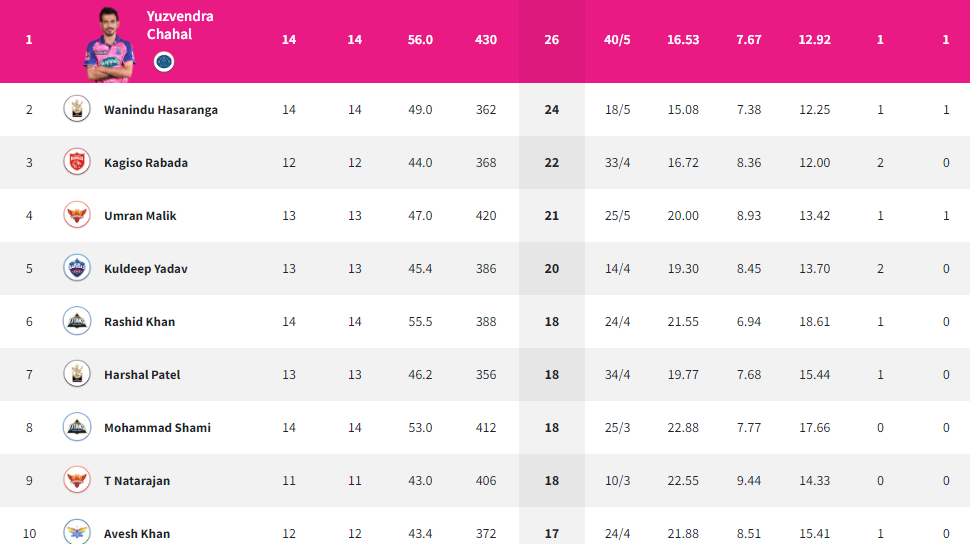Screen dimensions: 970x544
Task: Open Wanindu Hasaranga's player link
Action: [161, 110]
